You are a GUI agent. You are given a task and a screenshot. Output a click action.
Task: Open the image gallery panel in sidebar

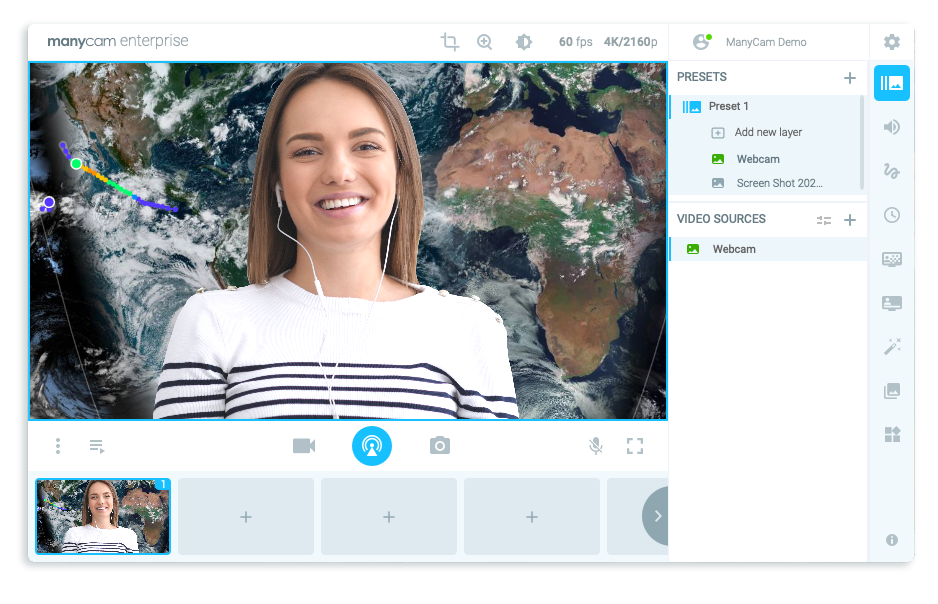pos(891,391)
